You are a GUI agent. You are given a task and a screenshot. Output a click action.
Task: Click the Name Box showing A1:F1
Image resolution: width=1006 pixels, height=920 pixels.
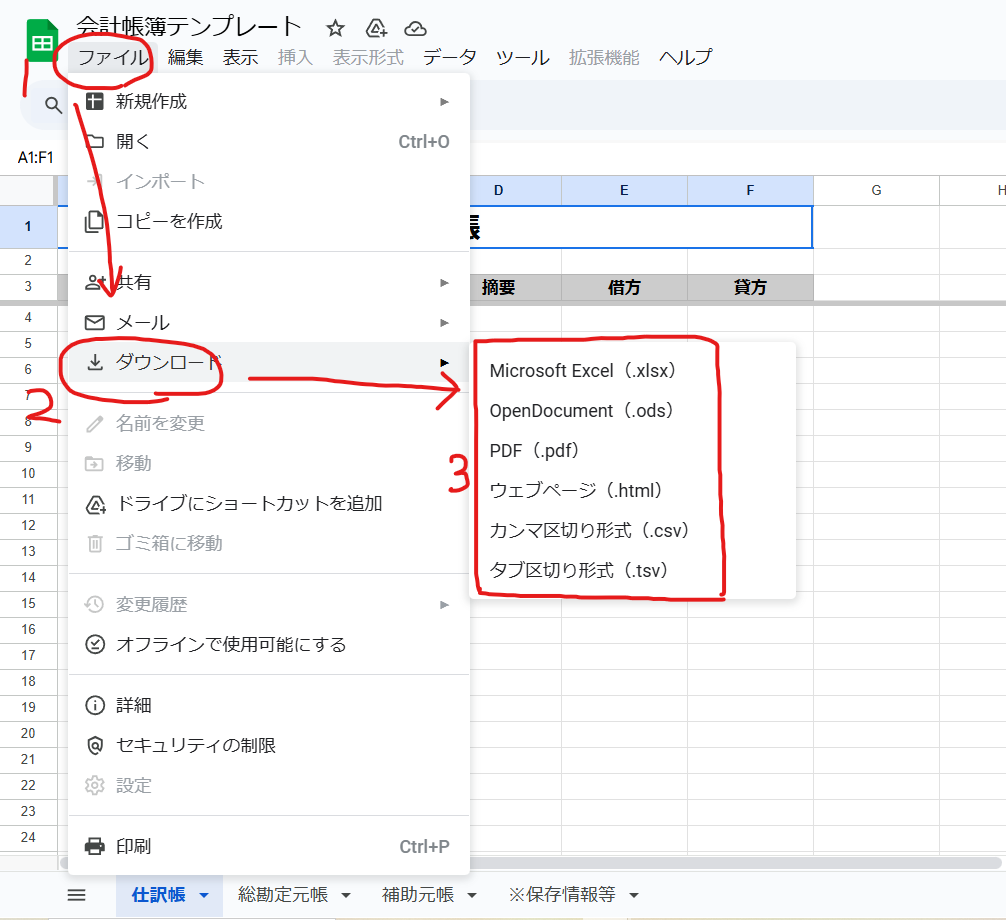[x=36, y=157]
